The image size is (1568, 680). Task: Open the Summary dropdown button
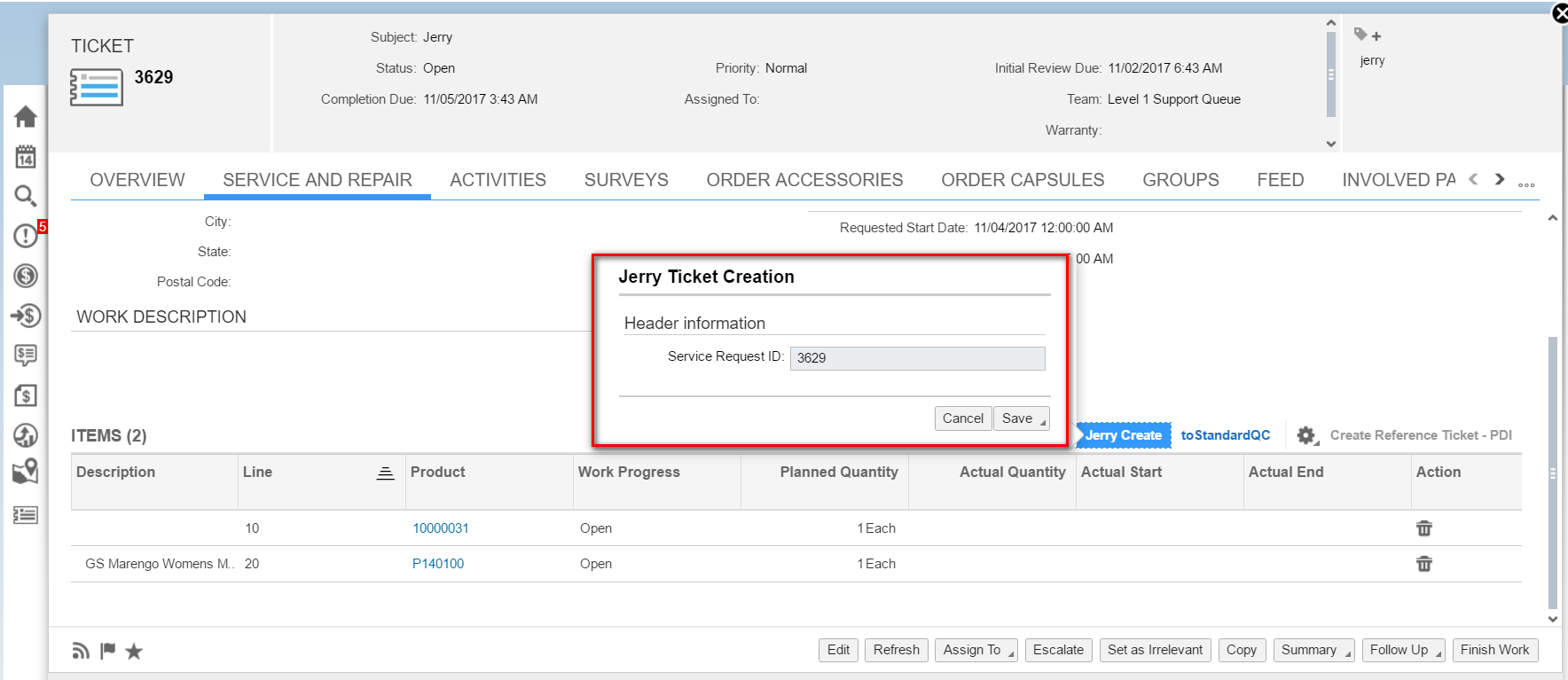tap(1315, 650)
